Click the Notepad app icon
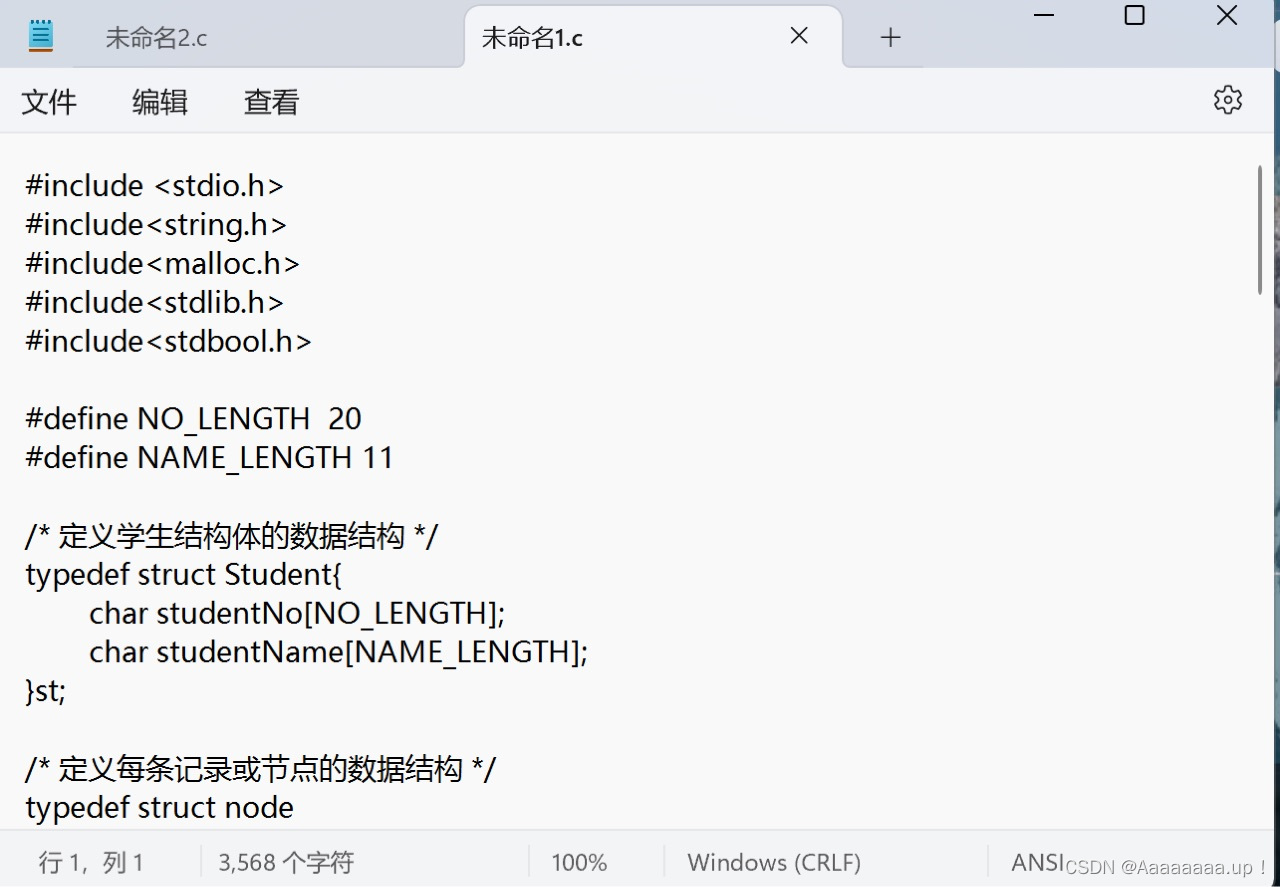1280x887 pixels. 40,36
